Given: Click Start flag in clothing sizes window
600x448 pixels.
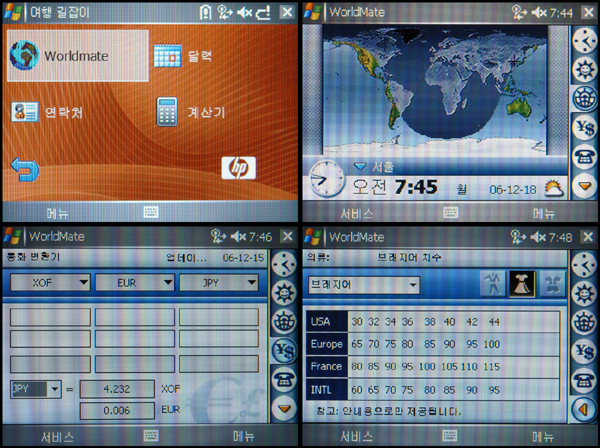Looking at the screenshot, I should click(x=313, y=237).
